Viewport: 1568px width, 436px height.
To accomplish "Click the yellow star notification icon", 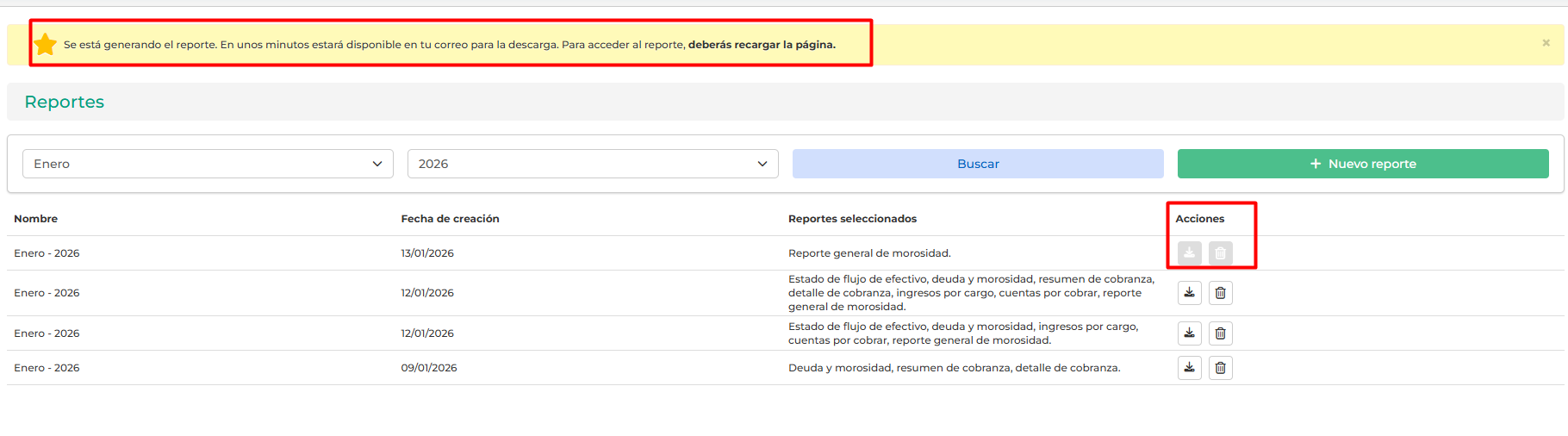I will tap(46, 45).
